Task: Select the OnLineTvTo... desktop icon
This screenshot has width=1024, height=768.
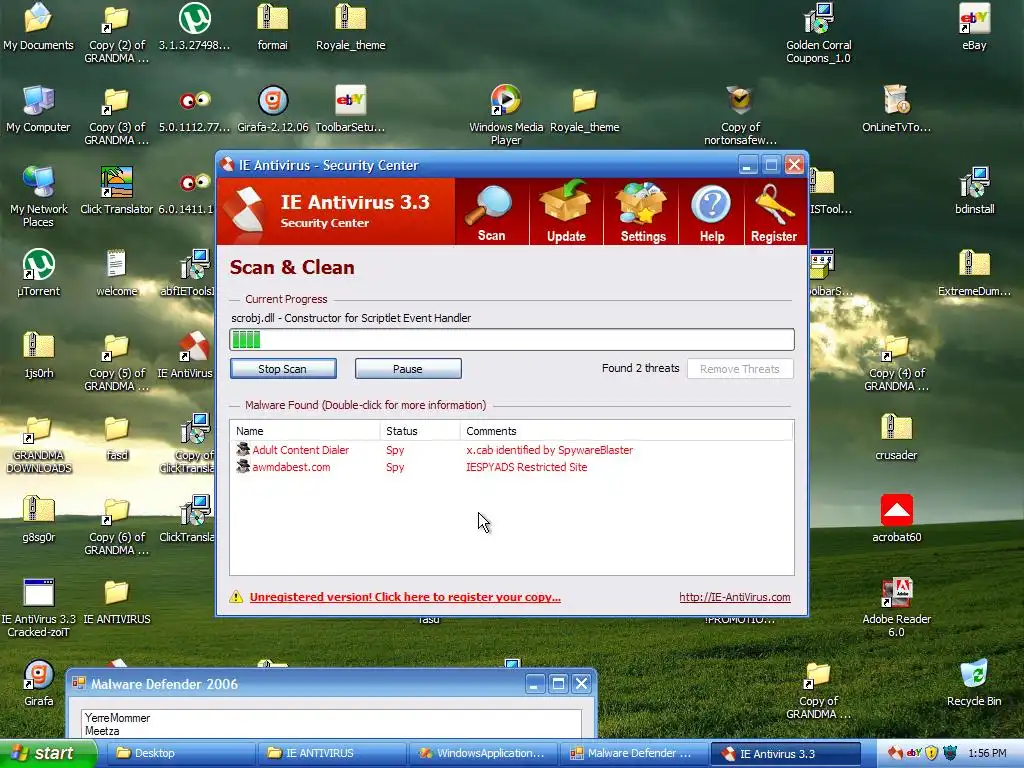Action: 896,110
